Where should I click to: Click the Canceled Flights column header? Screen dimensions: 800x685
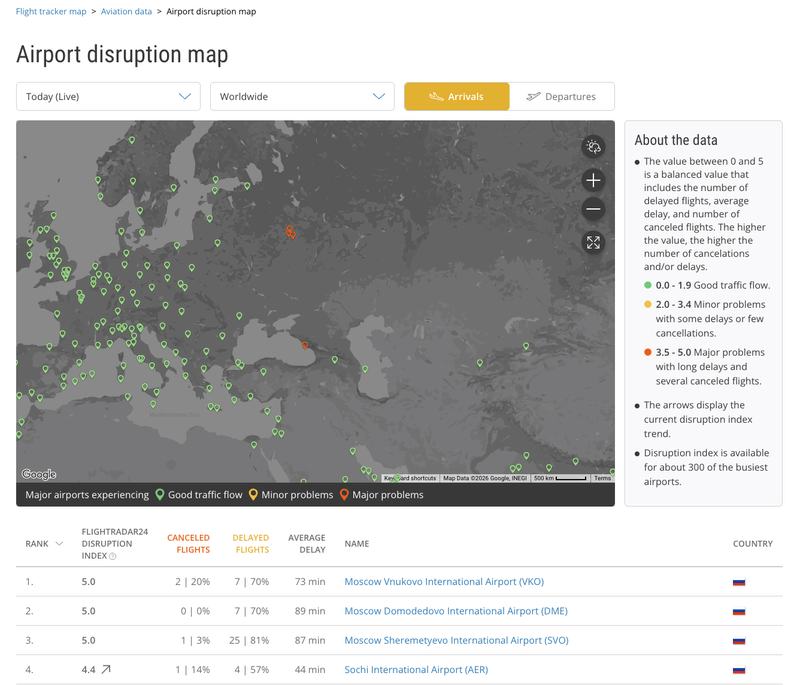click(x=188, y=544)
